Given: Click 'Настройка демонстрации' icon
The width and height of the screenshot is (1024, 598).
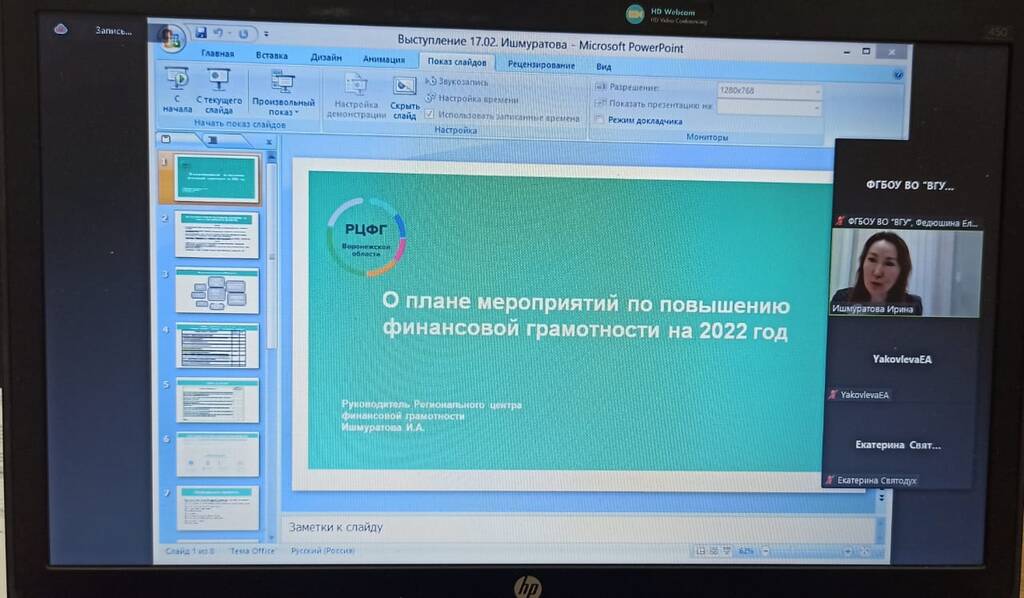Looking at the screenshot, I should coord(357,96).
